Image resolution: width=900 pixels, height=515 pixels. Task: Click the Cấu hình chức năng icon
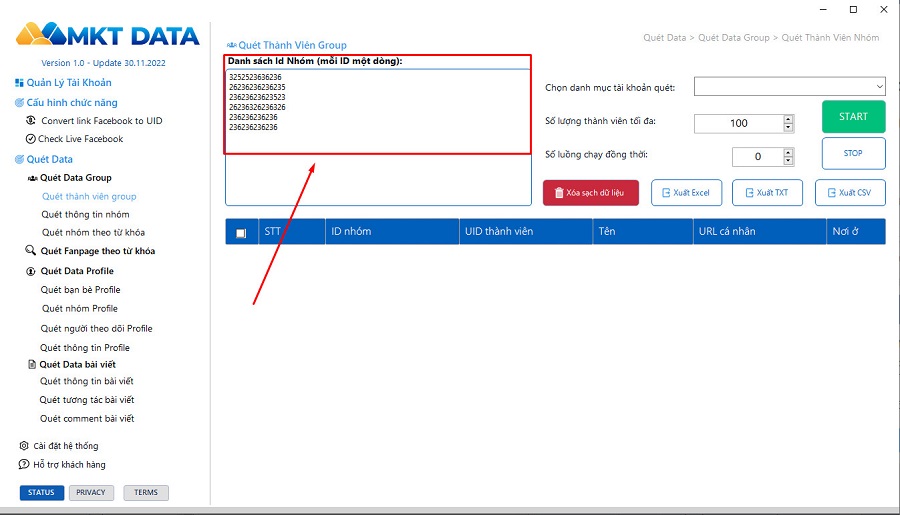[x=19, y=103]
